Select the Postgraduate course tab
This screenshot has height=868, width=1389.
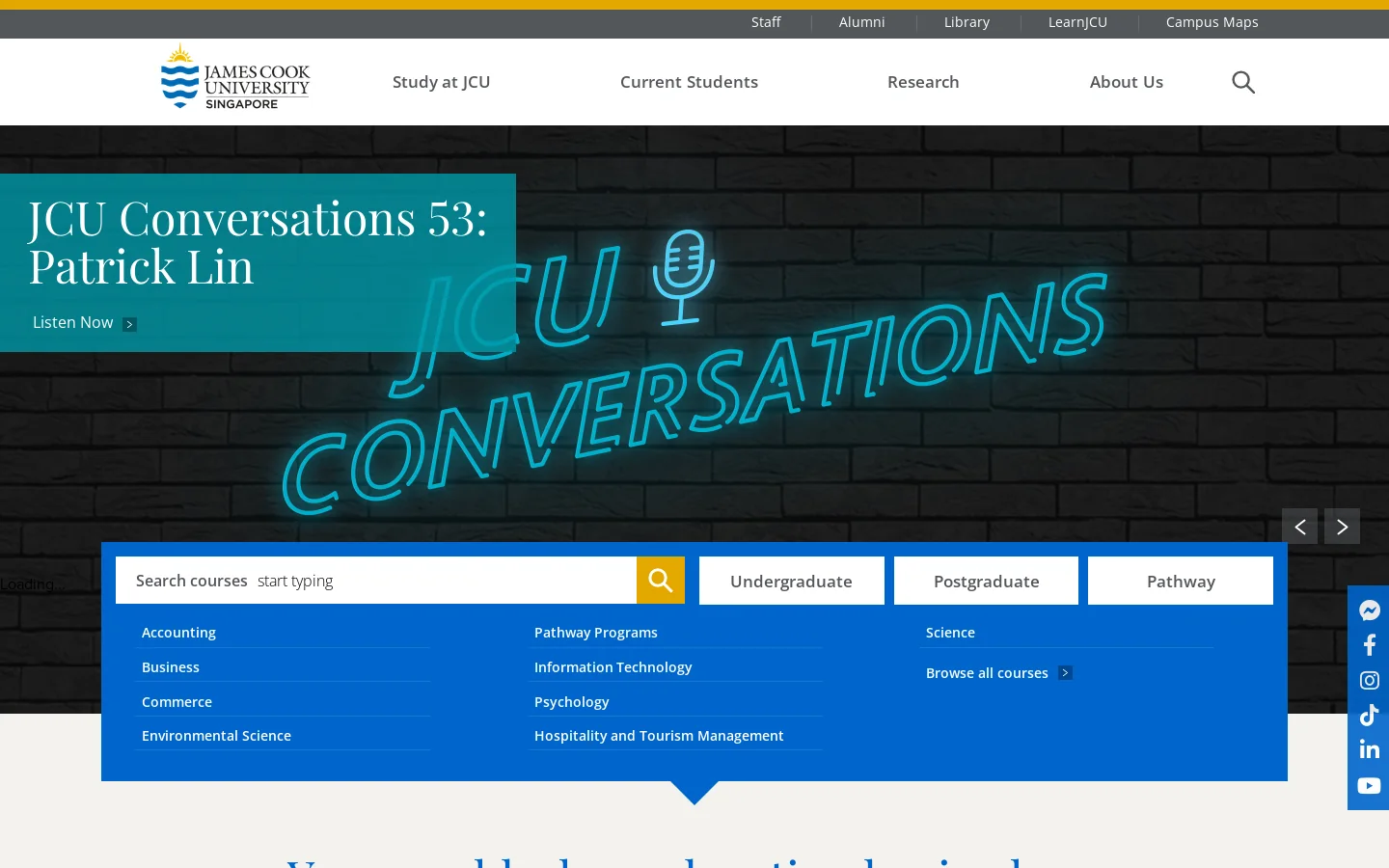[986, 581]
